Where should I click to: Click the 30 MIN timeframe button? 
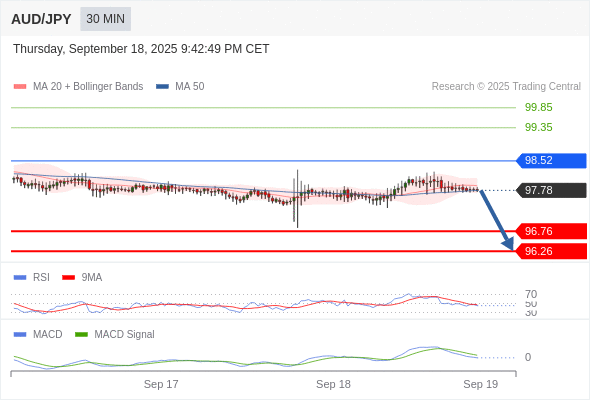click(x=105, y=19)
